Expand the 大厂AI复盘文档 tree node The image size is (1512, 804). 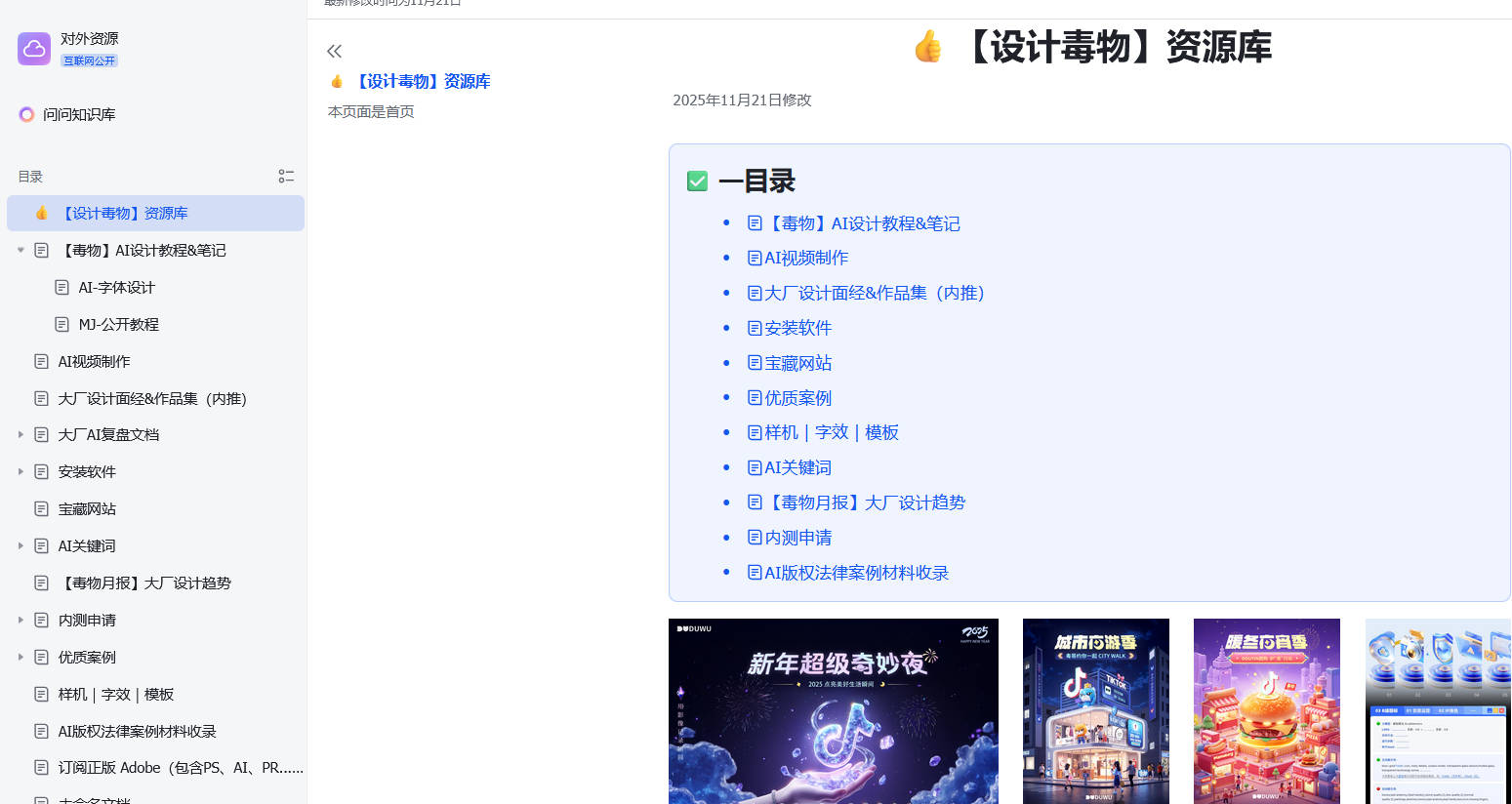click(20, 434)
